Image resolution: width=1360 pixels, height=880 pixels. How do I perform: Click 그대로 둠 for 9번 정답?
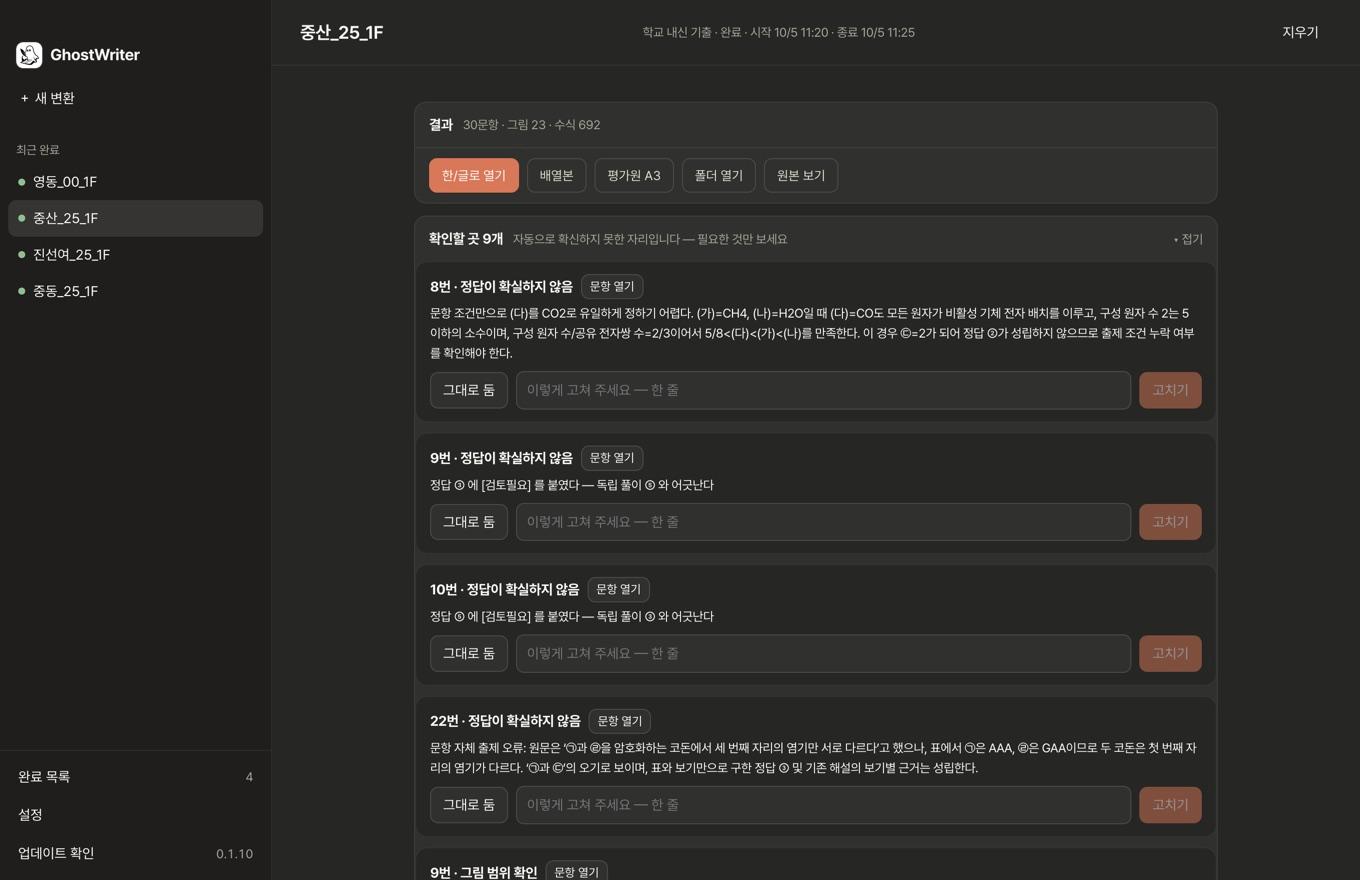pyautogui.click(x=469, y=522)
